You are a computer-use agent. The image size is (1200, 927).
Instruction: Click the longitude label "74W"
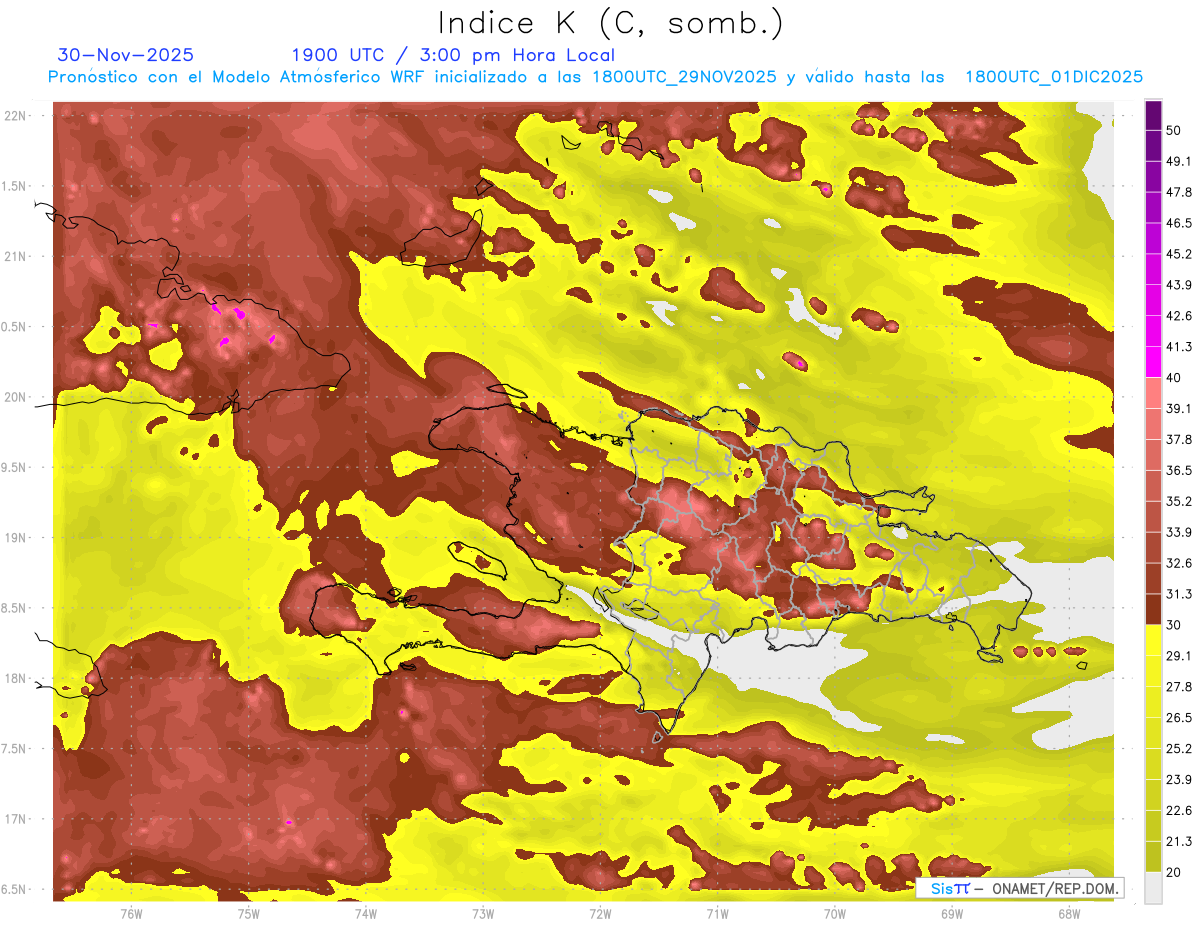[365, 914]
